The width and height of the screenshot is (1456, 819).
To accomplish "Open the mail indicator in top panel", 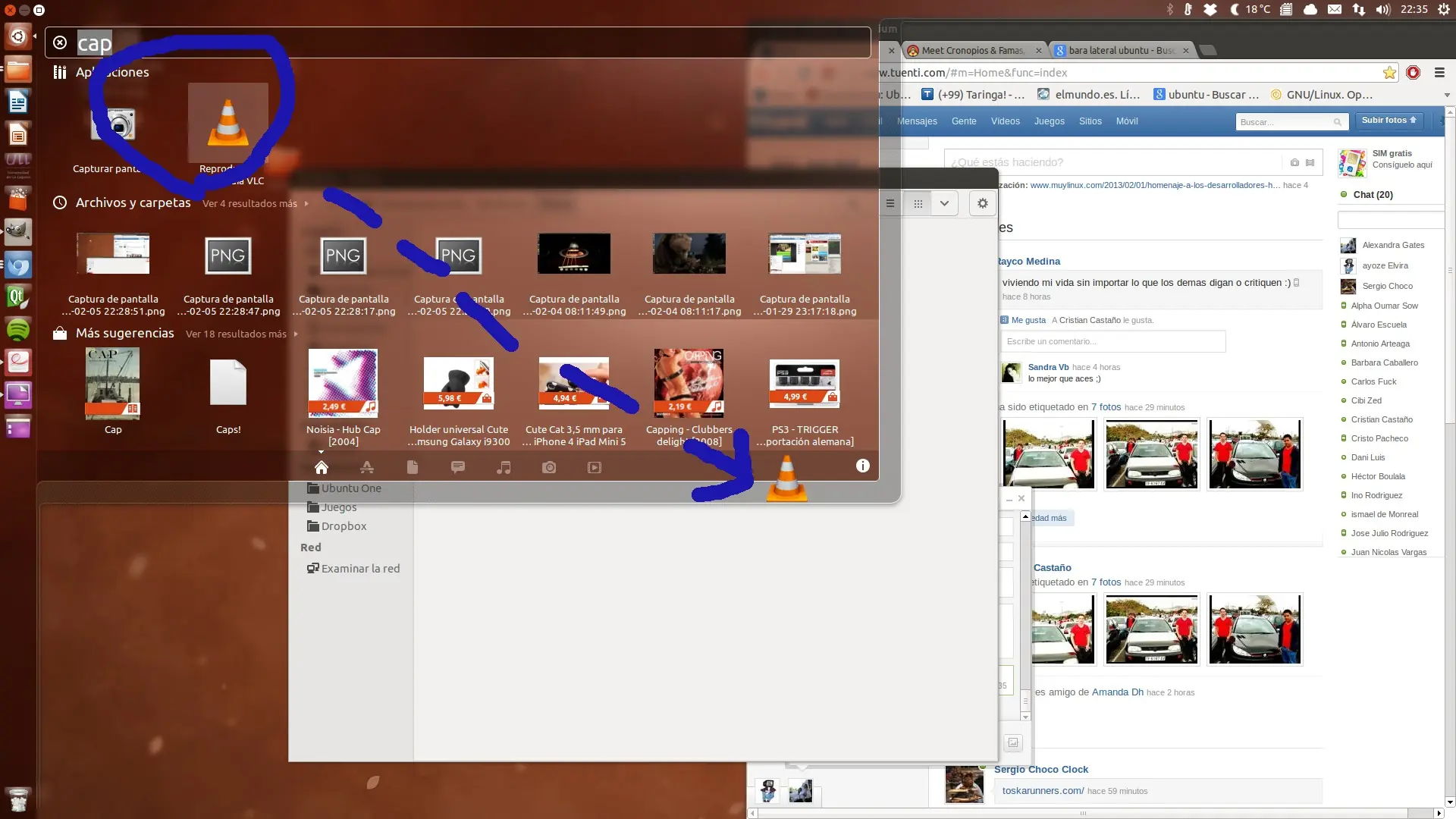I will click(x=1335, y=10).
